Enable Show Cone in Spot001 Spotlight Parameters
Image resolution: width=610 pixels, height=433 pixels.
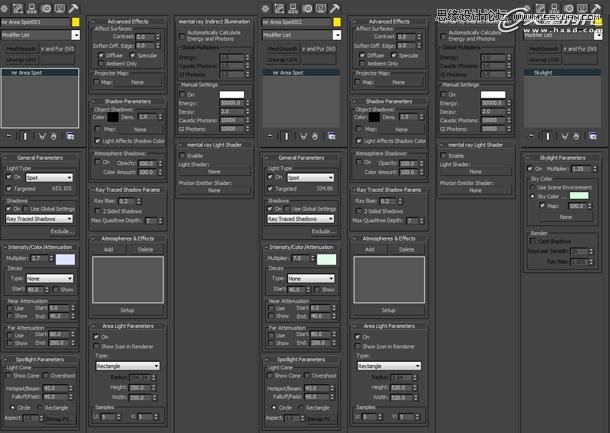tap(9, 376)
